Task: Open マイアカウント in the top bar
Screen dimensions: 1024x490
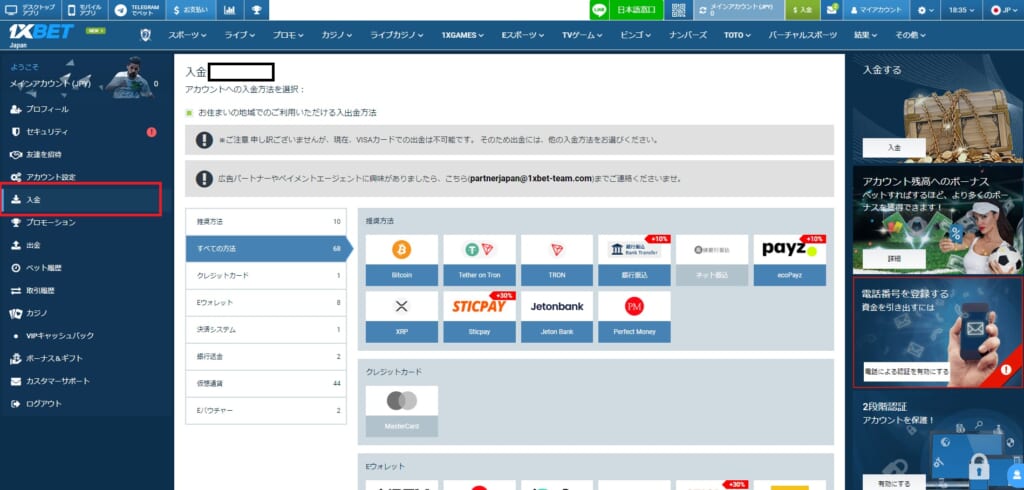Action: (x=876, y=10)
